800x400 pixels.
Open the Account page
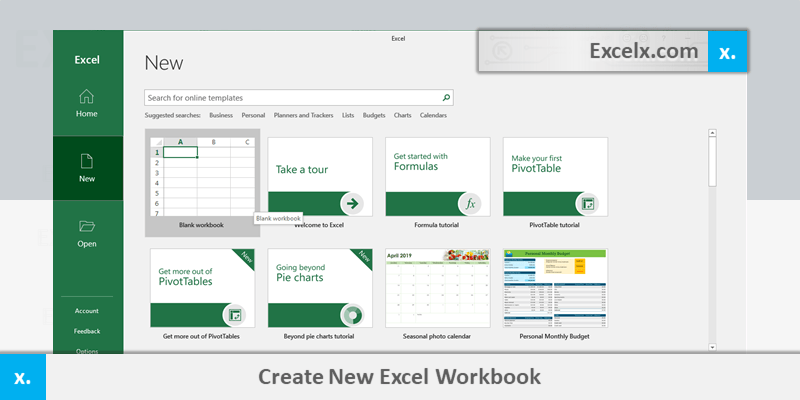pyautogui.click(x=87, y=311)
